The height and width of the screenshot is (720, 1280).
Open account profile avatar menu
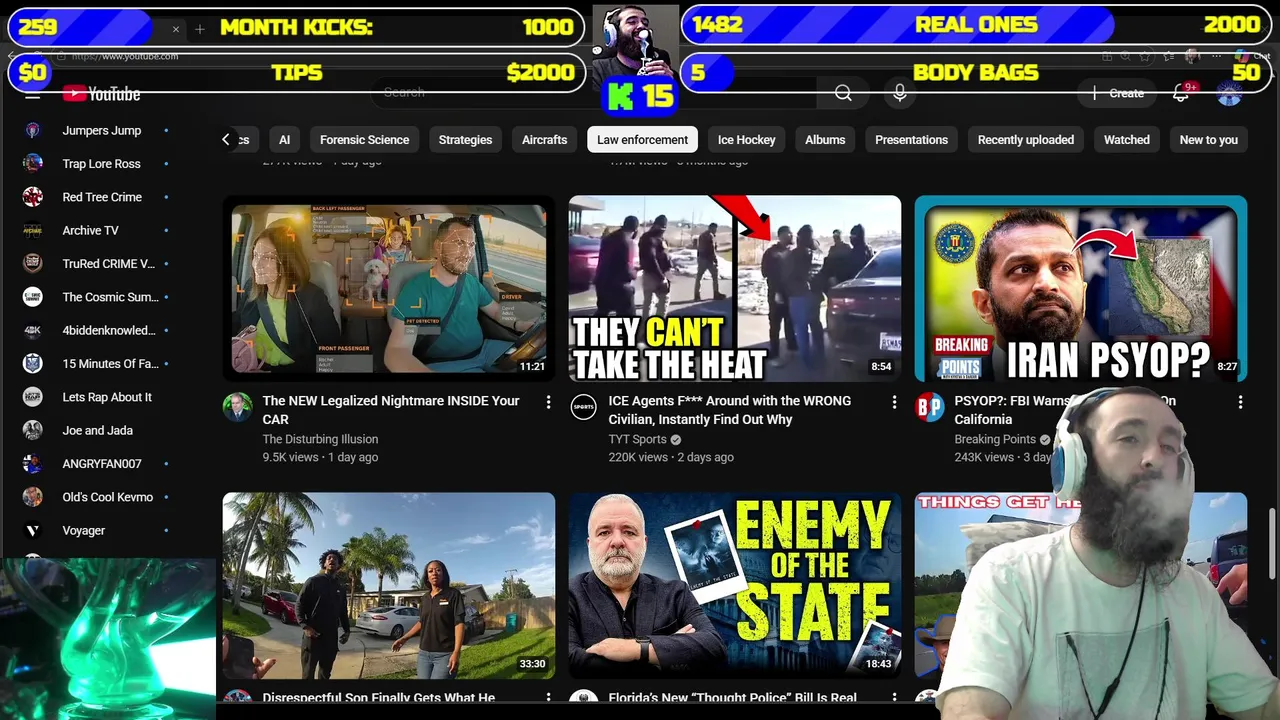[1229, 94]
